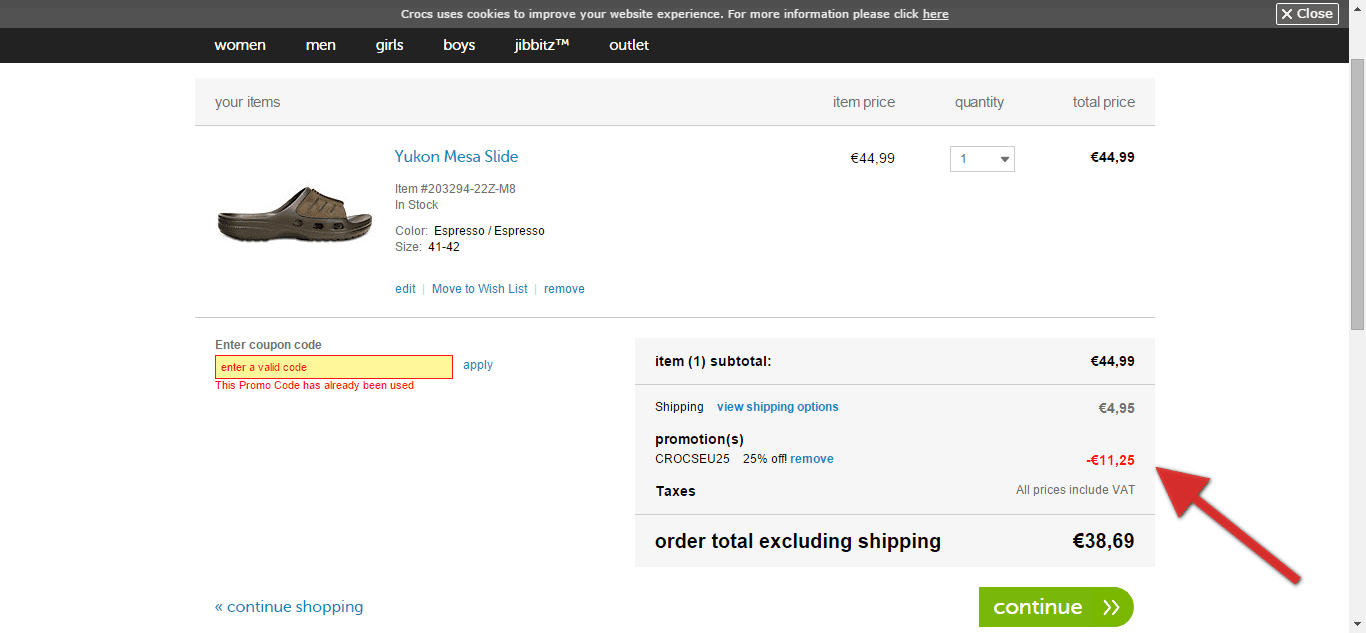Open the outlet menu
1366x633 pixels.
click(x=629, y=45)
